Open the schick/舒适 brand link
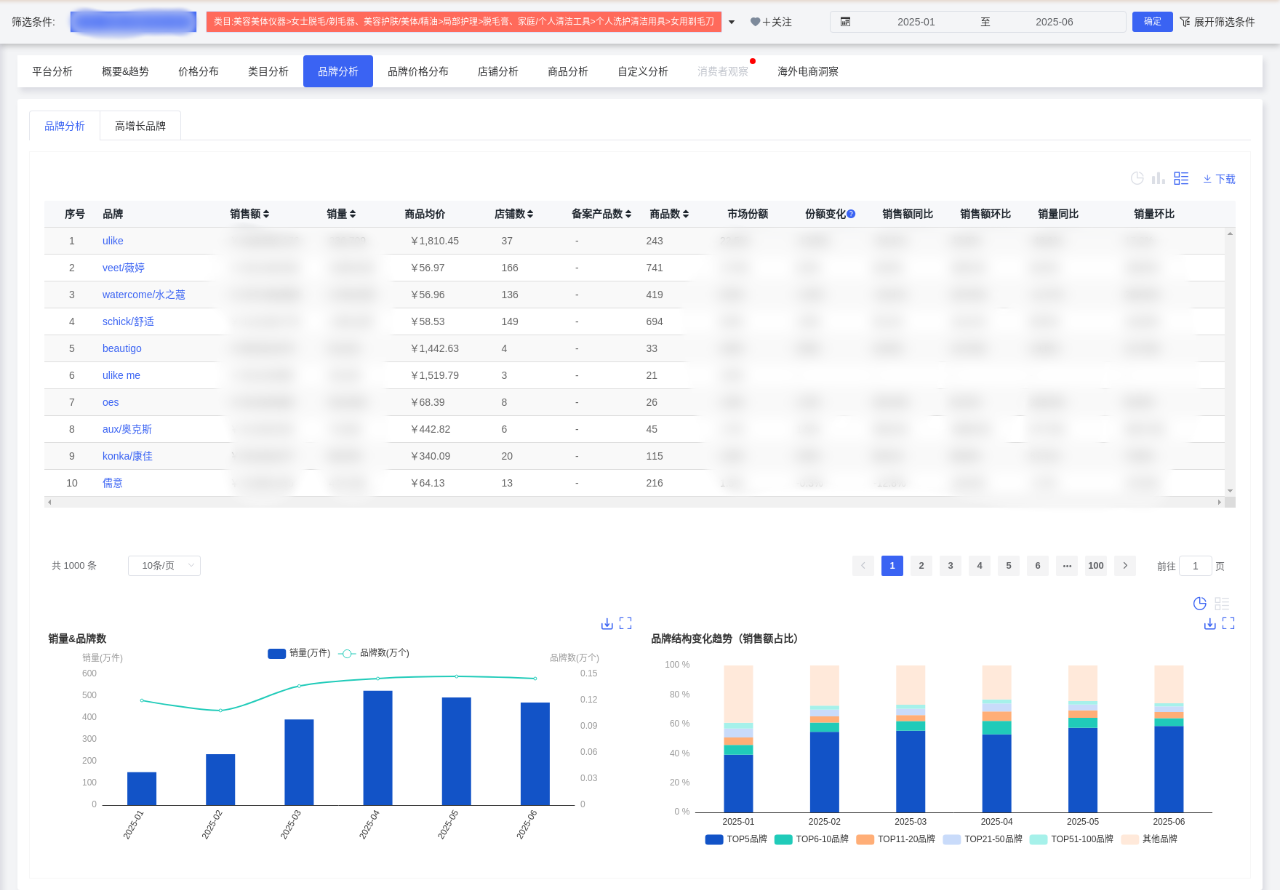This screenshot has height=890, width=1280. point(128,322)
